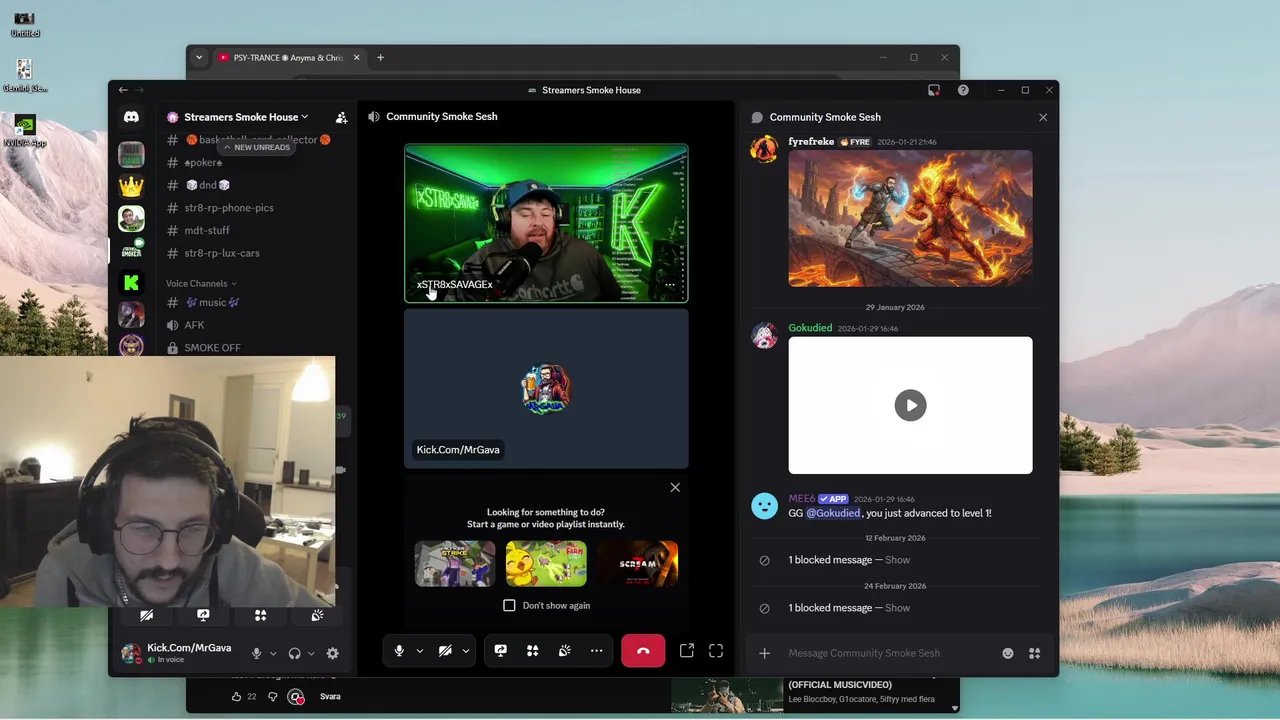Open Discord help question mark icon
The height and width of the screenshot is (720, 1280).
click(963, 90)
